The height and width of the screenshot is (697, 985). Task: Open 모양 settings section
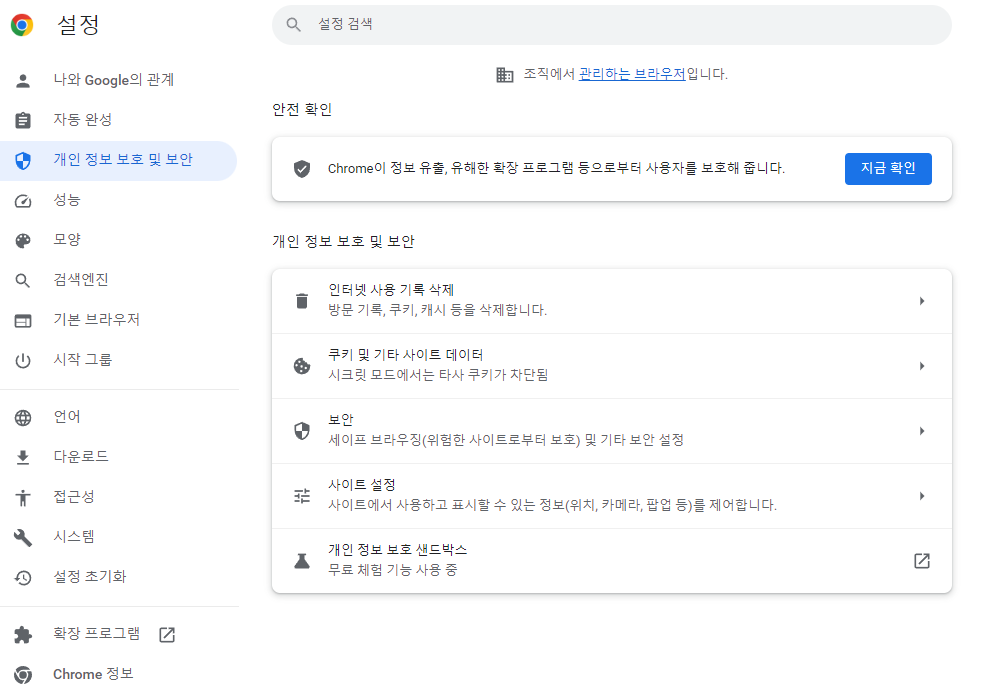click(x=118, y=240)
